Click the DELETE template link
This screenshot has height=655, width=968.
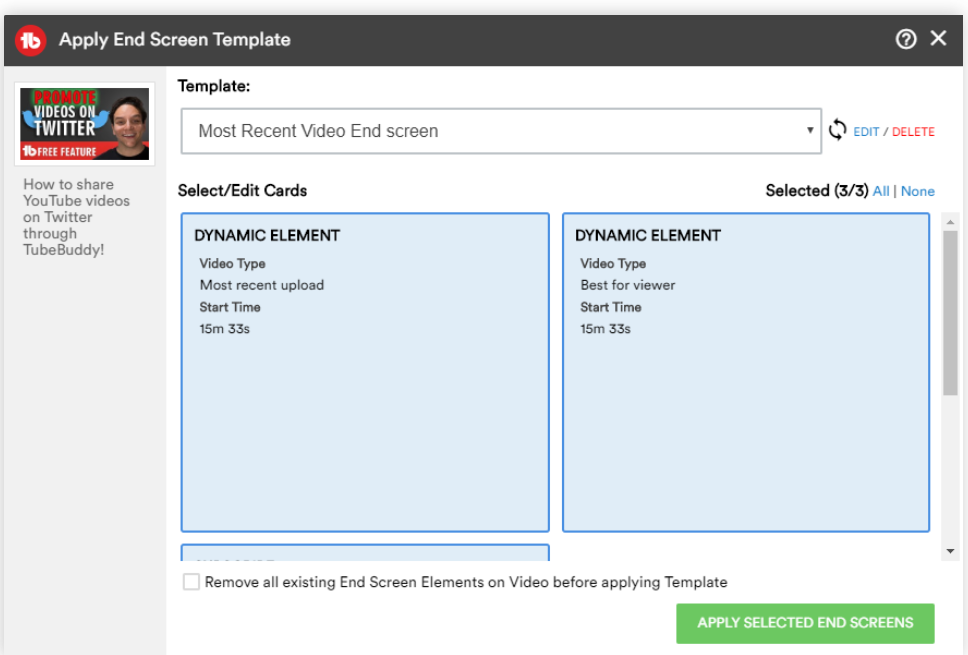913,131
